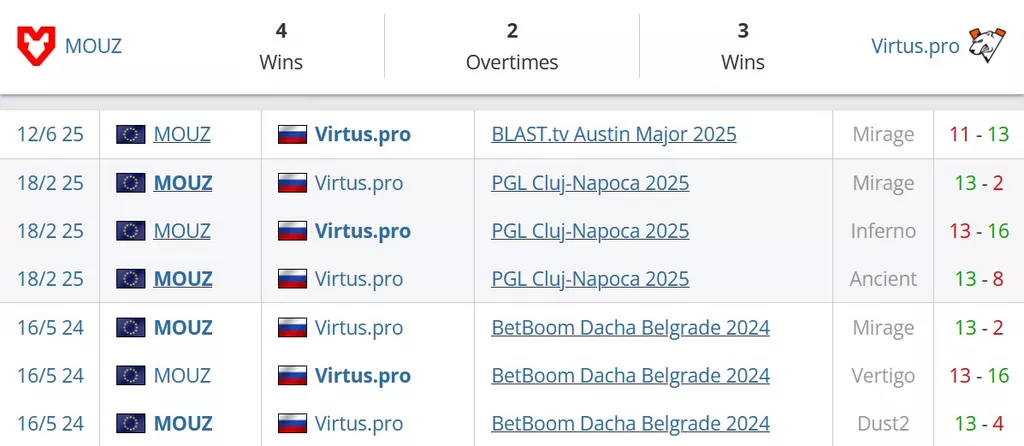Click the 12/6 25 match date
The height and width of the screenshot is (446, 1024).
point(50,135)
